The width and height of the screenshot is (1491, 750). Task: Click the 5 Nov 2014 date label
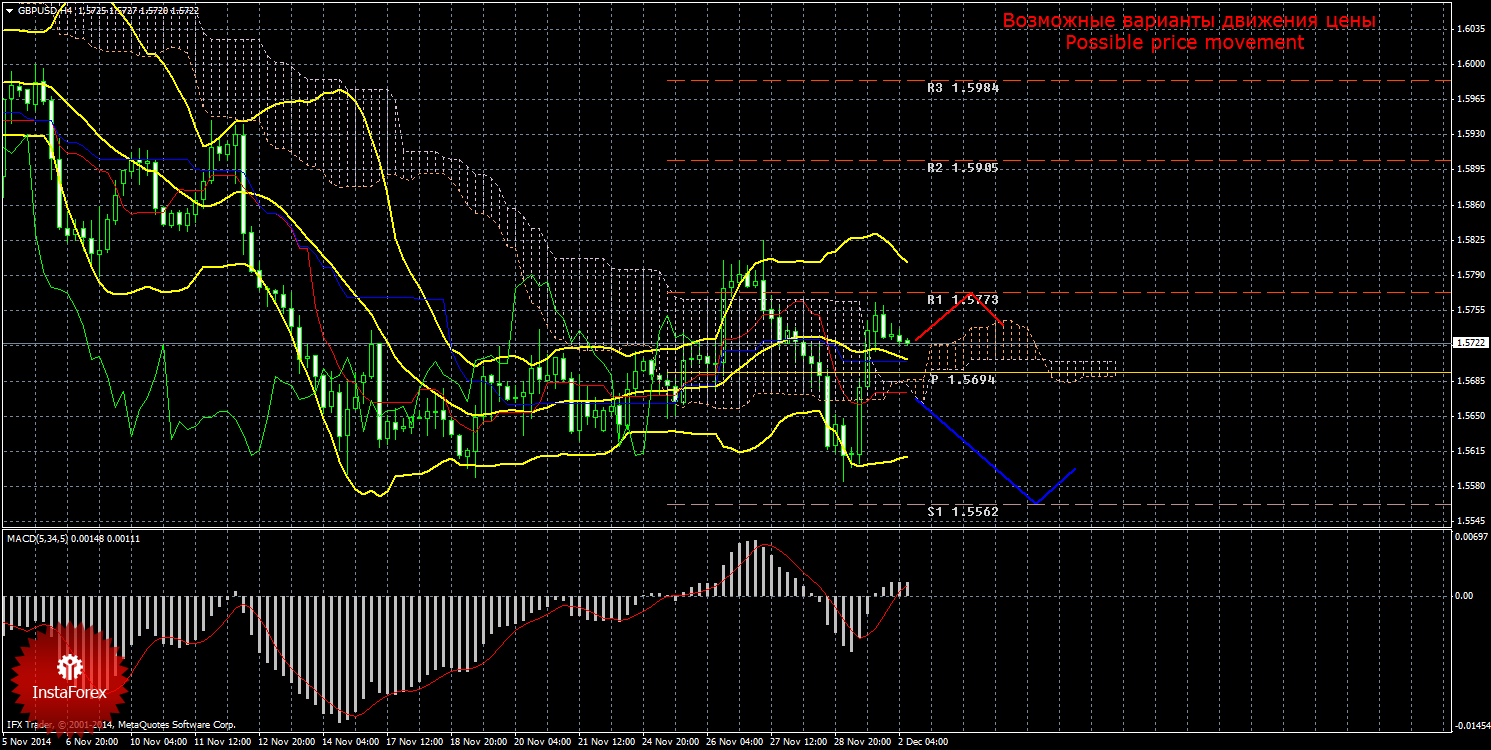click(27, 743)
